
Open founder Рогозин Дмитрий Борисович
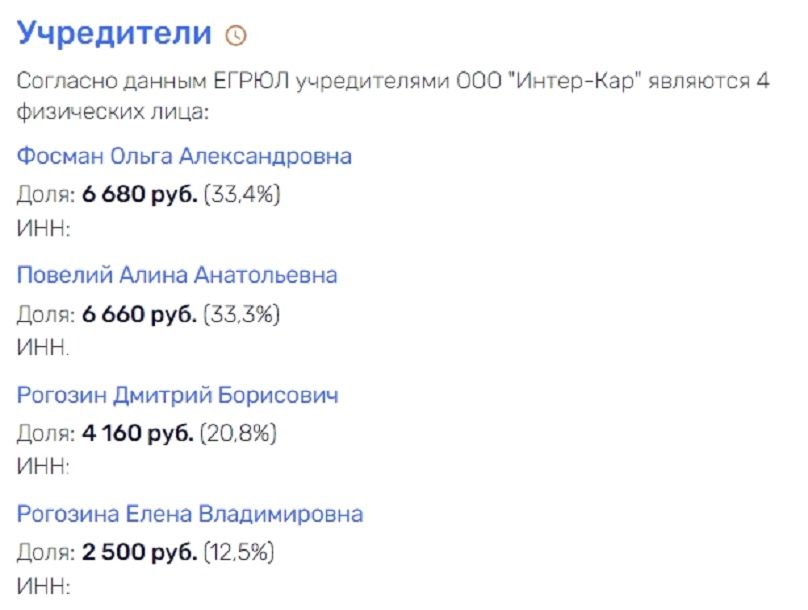(178, 395)
